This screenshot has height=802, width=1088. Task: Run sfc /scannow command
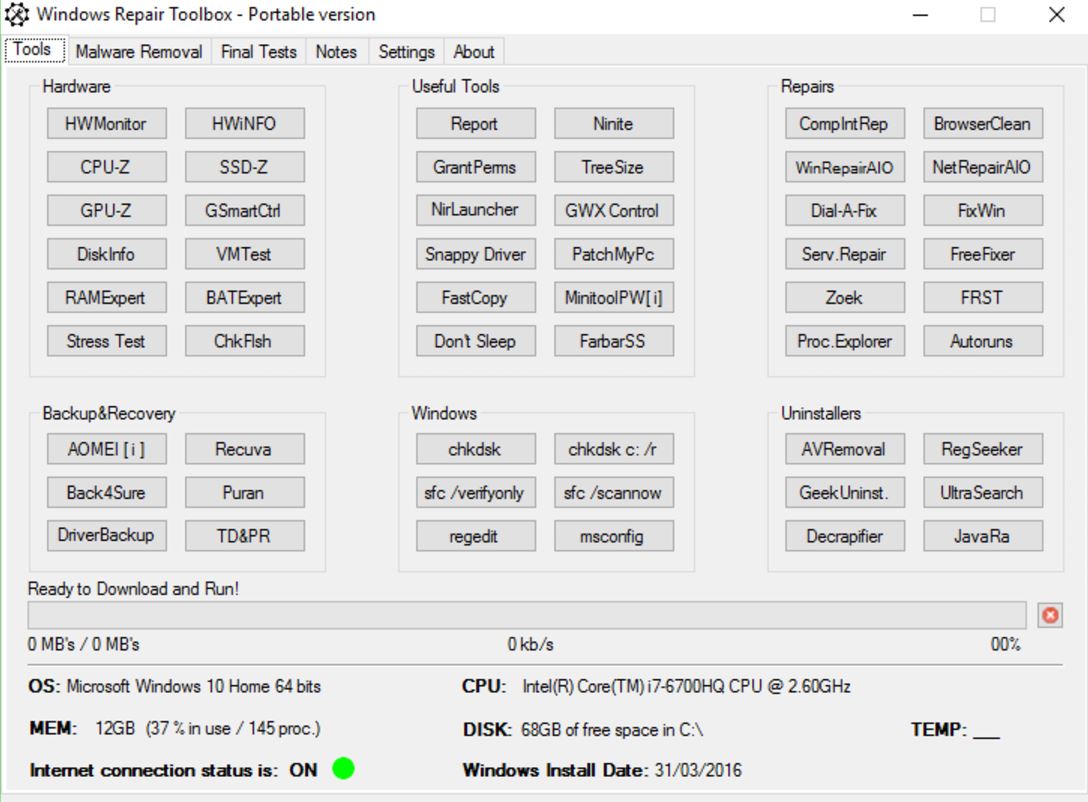pyautogui.click(x=613, y=493)
